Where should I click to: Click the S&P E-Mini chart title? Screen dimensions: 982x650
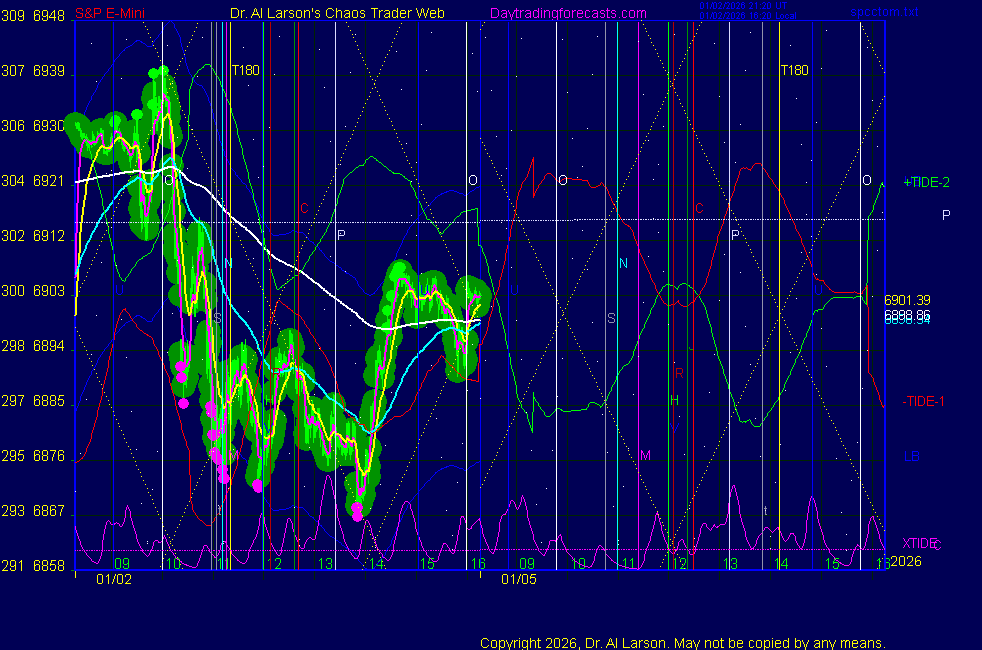tap(109, 14)
